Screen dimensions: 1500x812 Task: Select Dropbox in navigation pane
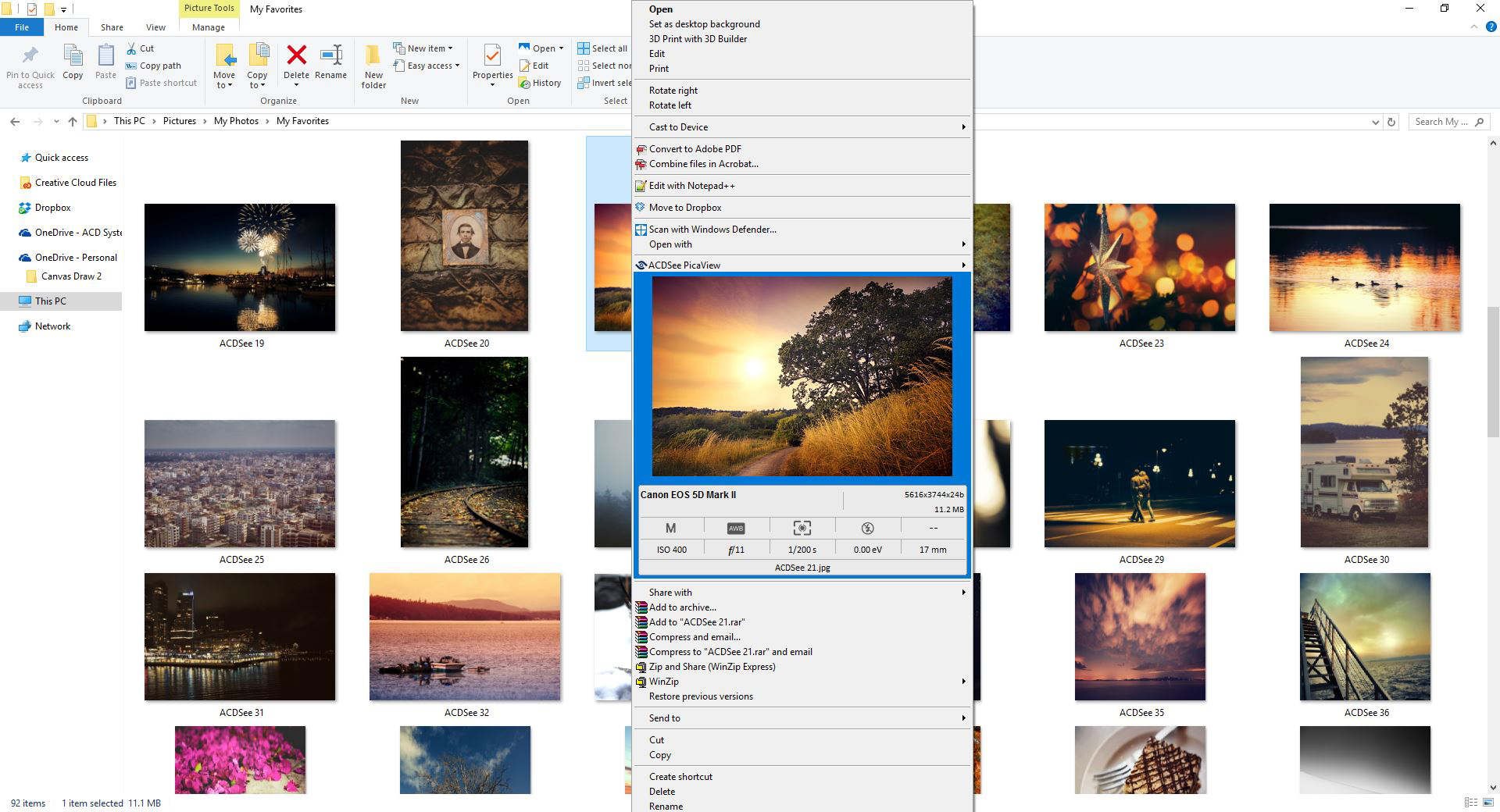pyautogui.click(x=52, y=208)
